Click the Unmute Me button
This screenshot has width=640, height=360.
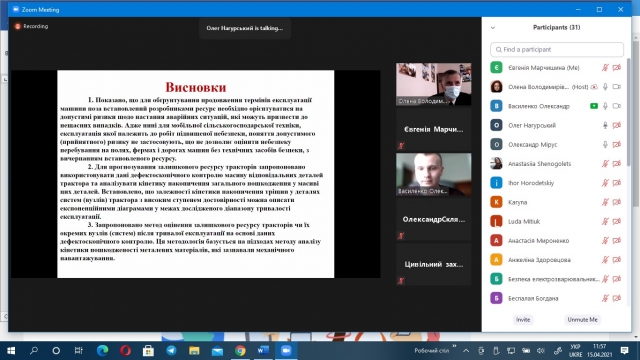pyautogui.click(x=582, y=320)
